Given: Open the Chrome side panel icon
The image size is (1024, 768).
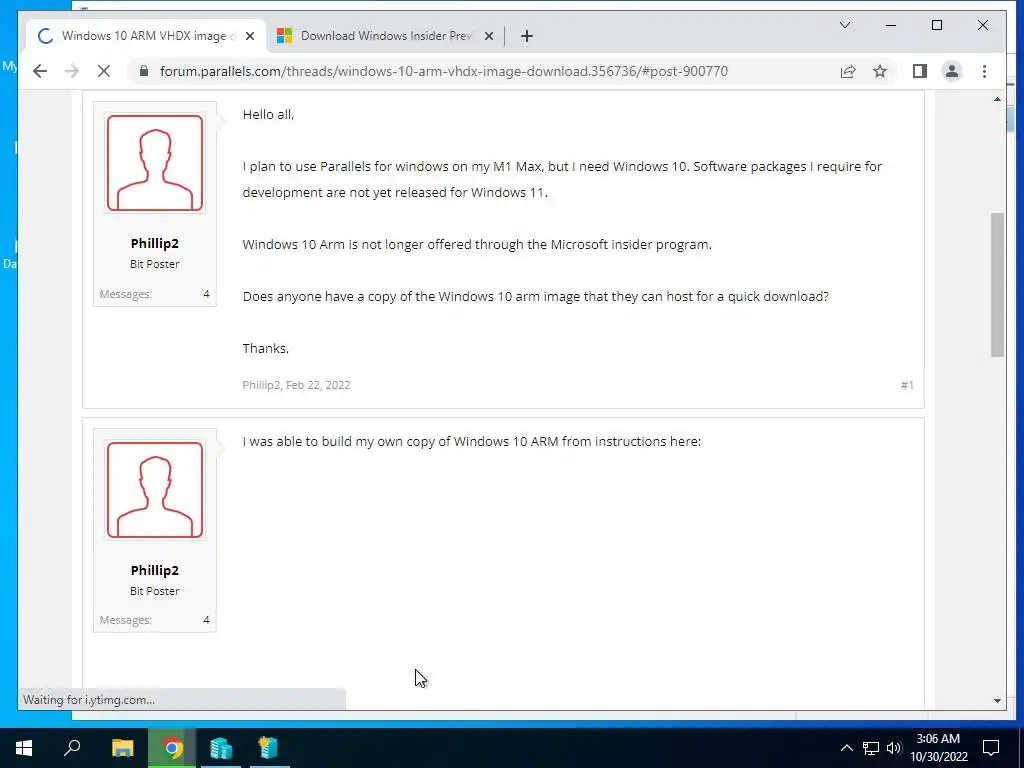Looking at the screenshot, I should 920,71.
